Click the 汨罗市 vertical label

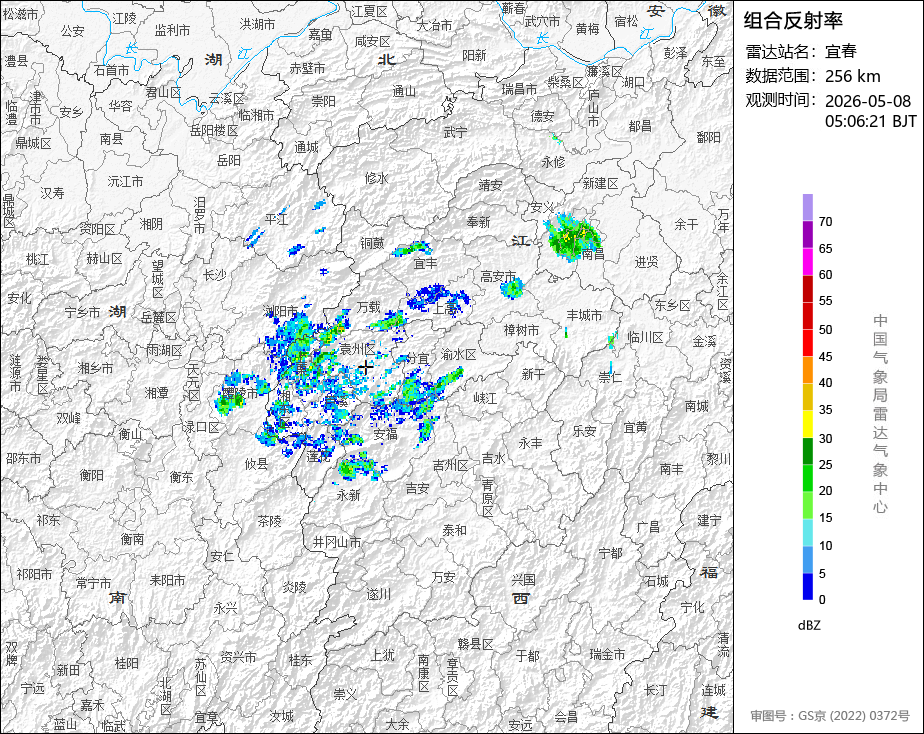(199, 214)
